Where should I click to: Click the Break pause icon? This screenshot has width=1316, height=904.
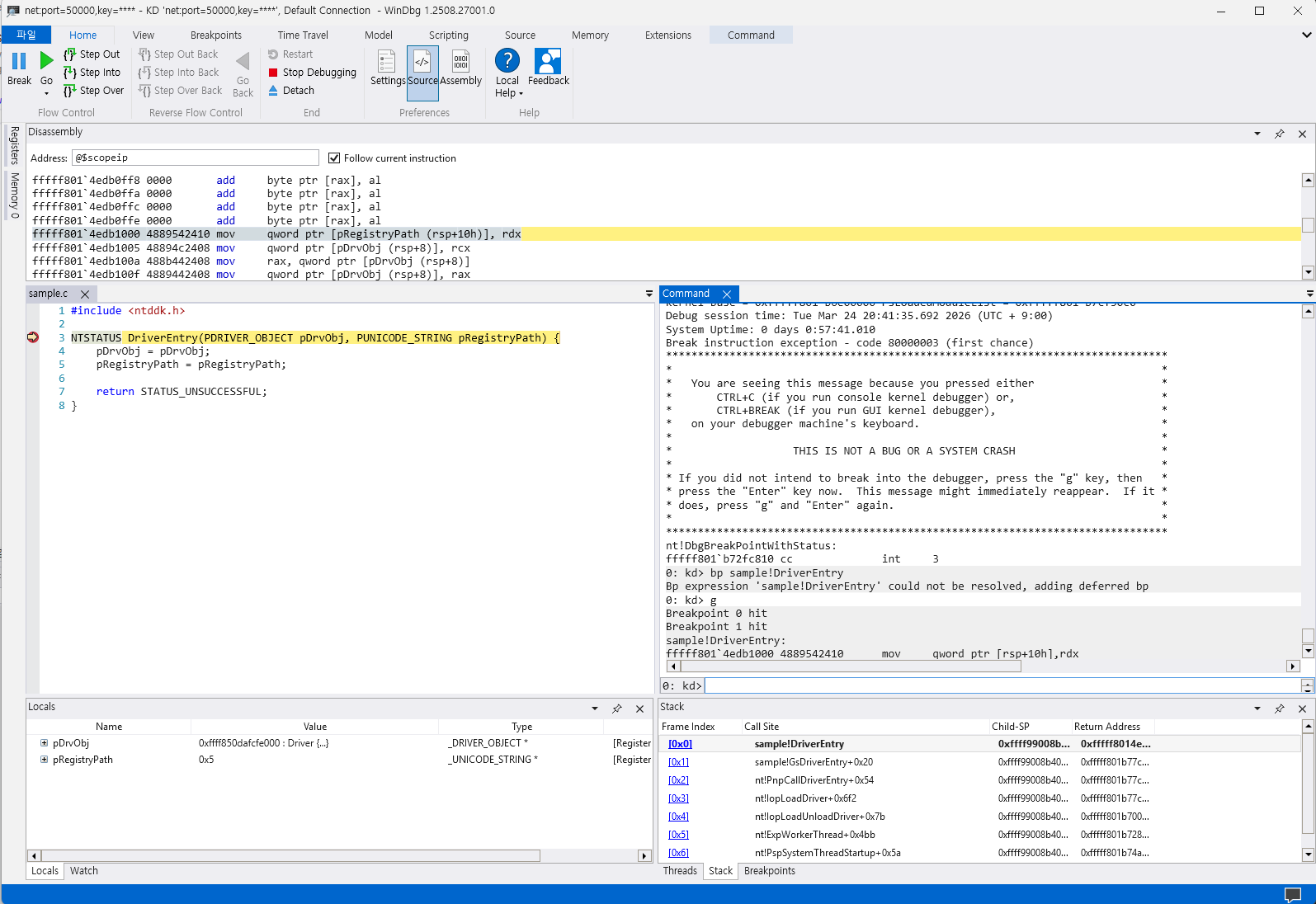(19, 61)
